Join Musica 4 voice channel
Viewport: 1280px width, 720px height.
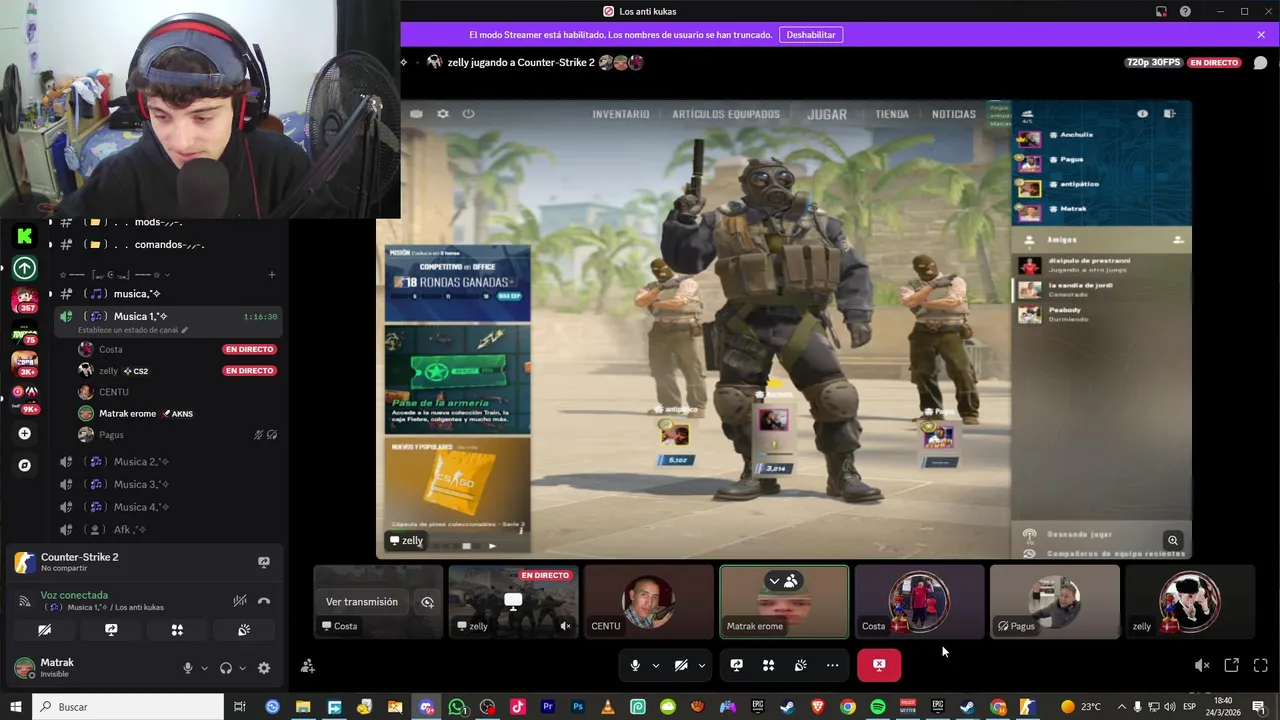[x=167, y=507]
